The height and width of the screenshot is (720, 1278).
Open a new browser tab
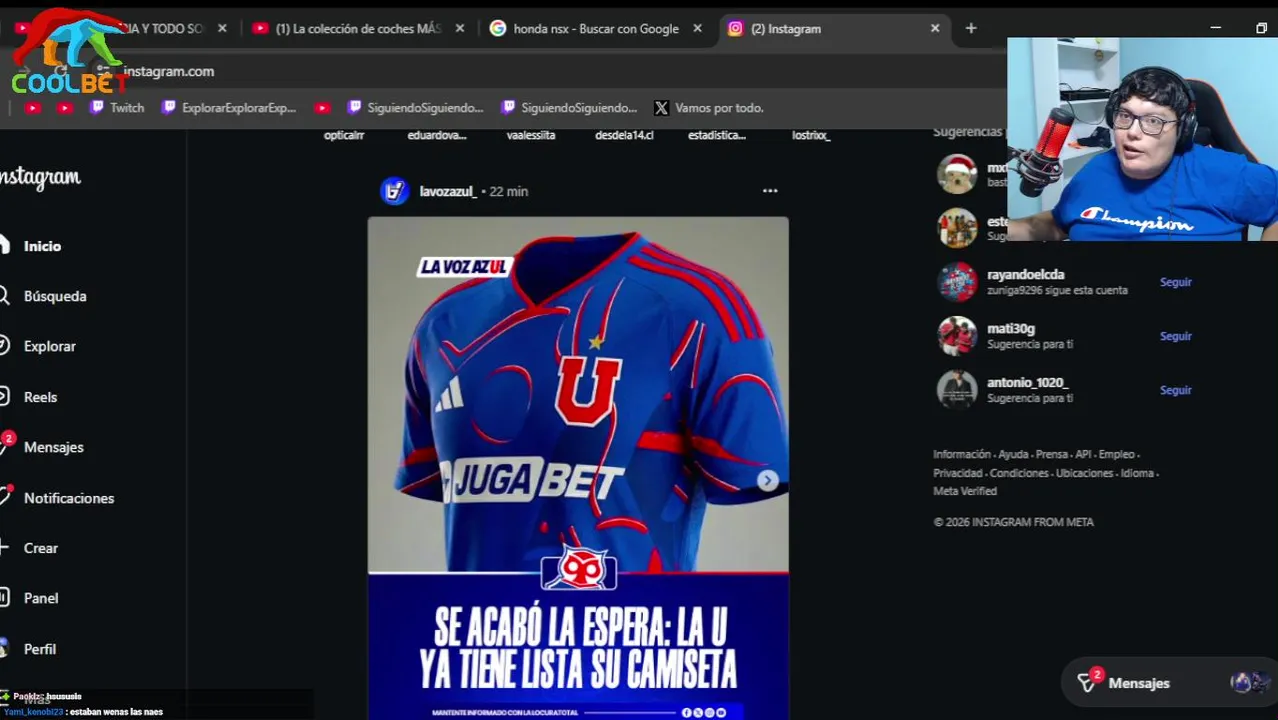click(x=971, y=29)
